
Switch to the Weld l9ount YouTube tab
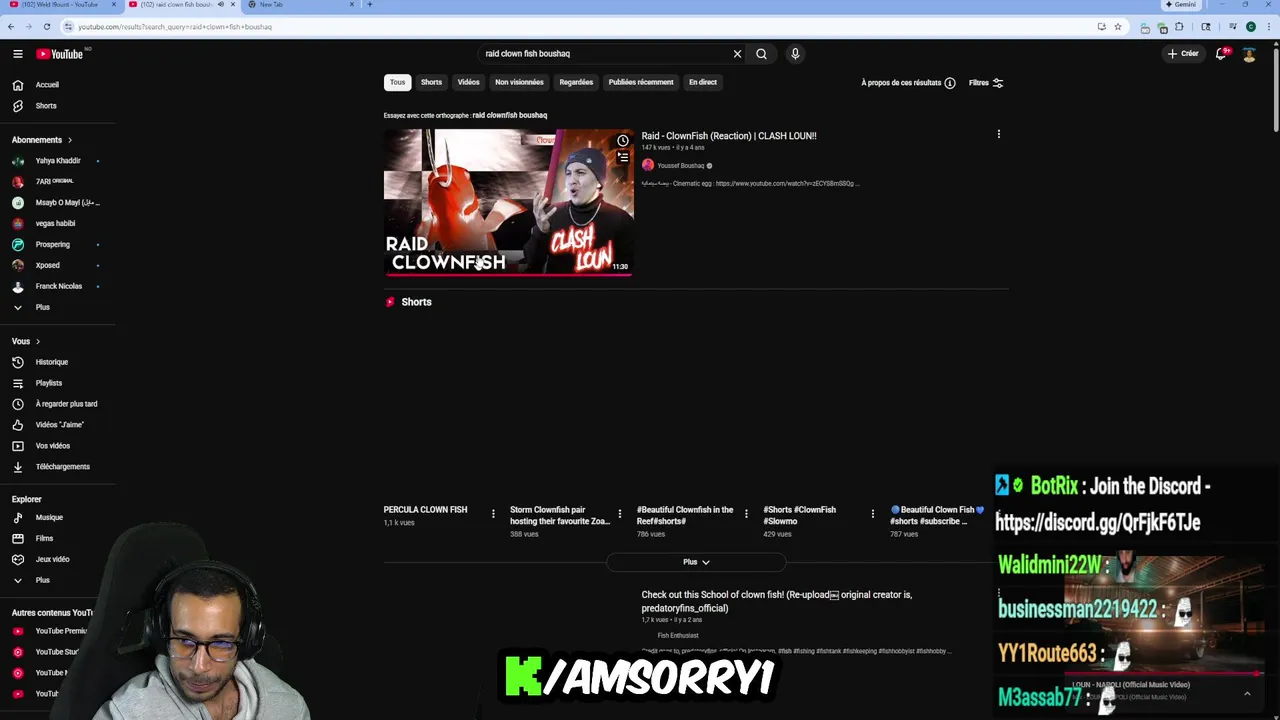pos(60,4)
